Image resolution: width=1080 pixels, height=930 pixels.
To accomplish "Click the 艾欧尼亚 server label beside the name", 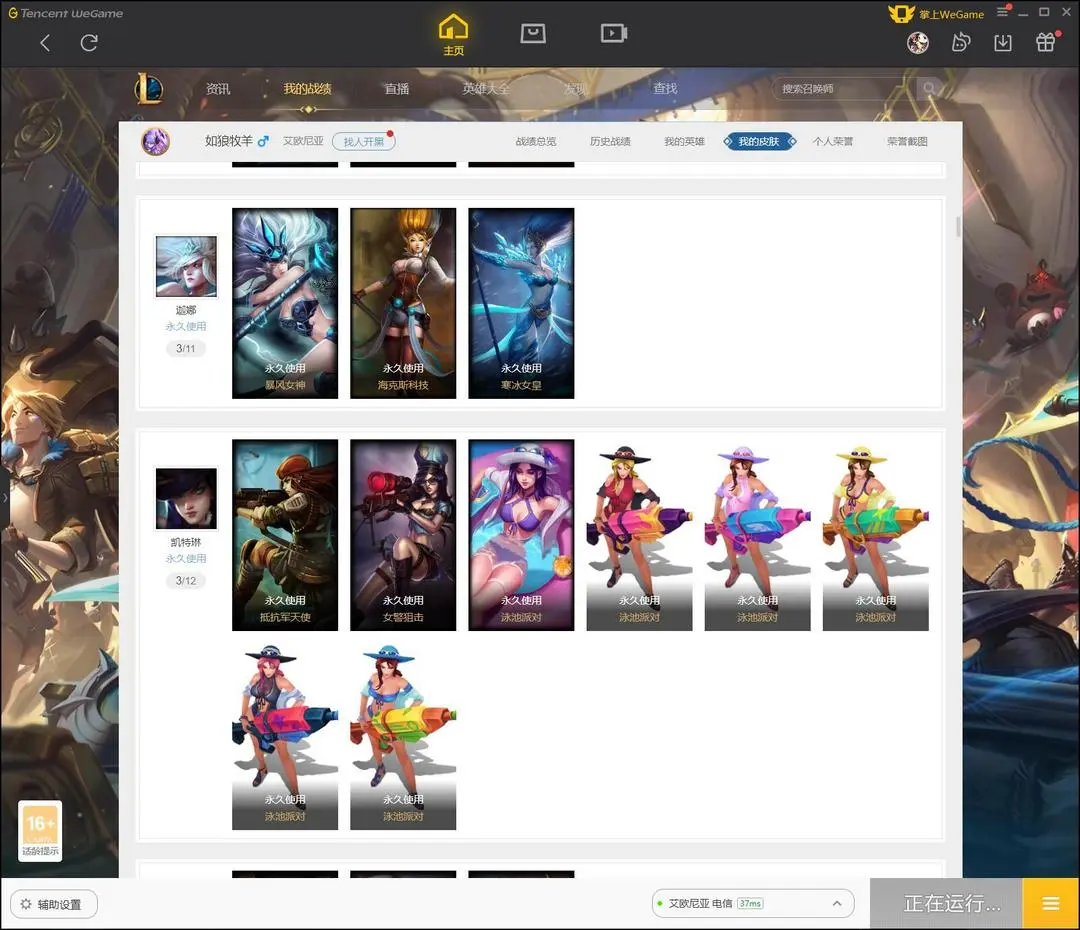I will click(303, 141).
